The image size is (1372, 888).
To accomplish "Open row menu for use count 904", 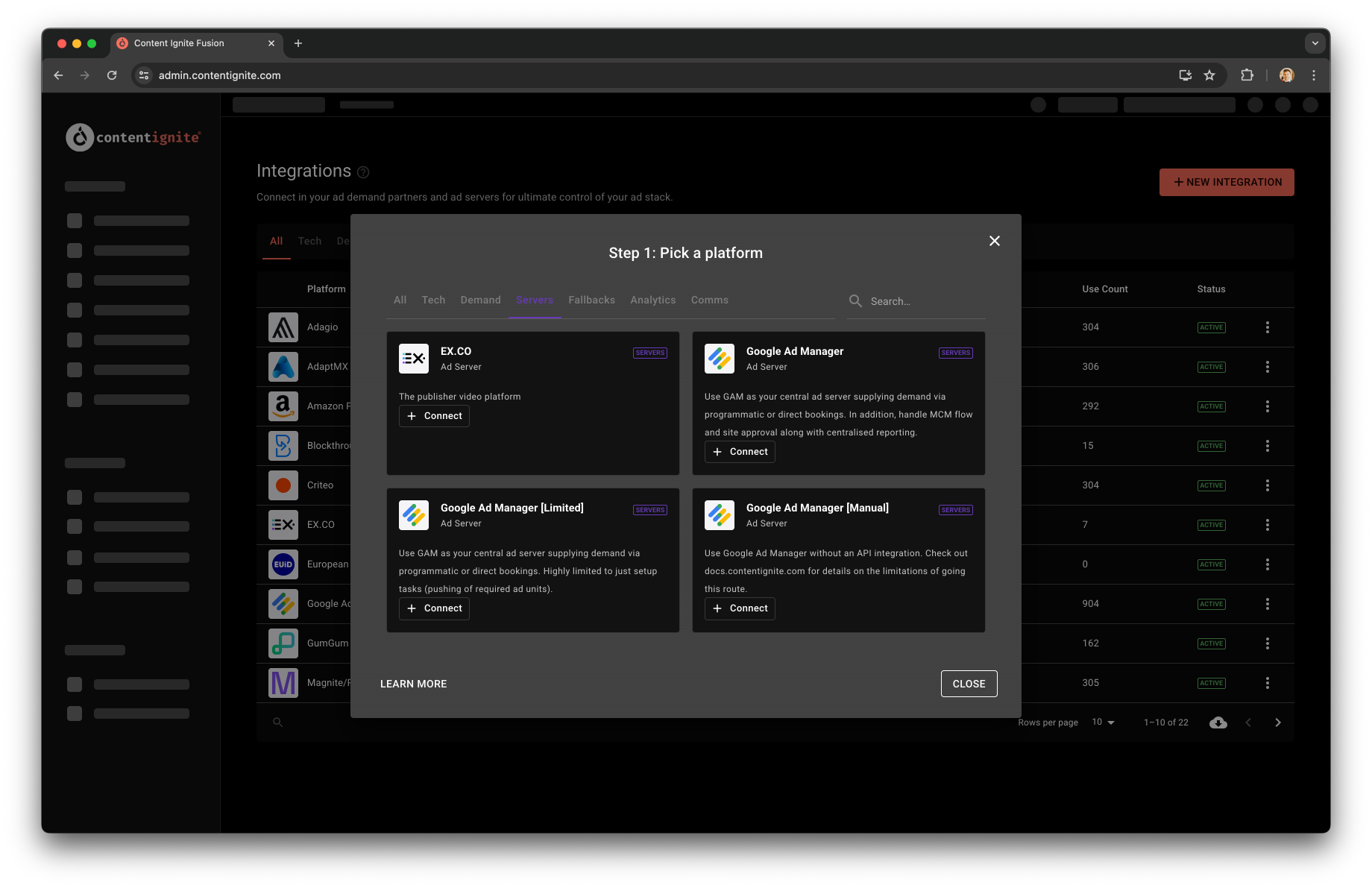I will tap(1268, 604).
